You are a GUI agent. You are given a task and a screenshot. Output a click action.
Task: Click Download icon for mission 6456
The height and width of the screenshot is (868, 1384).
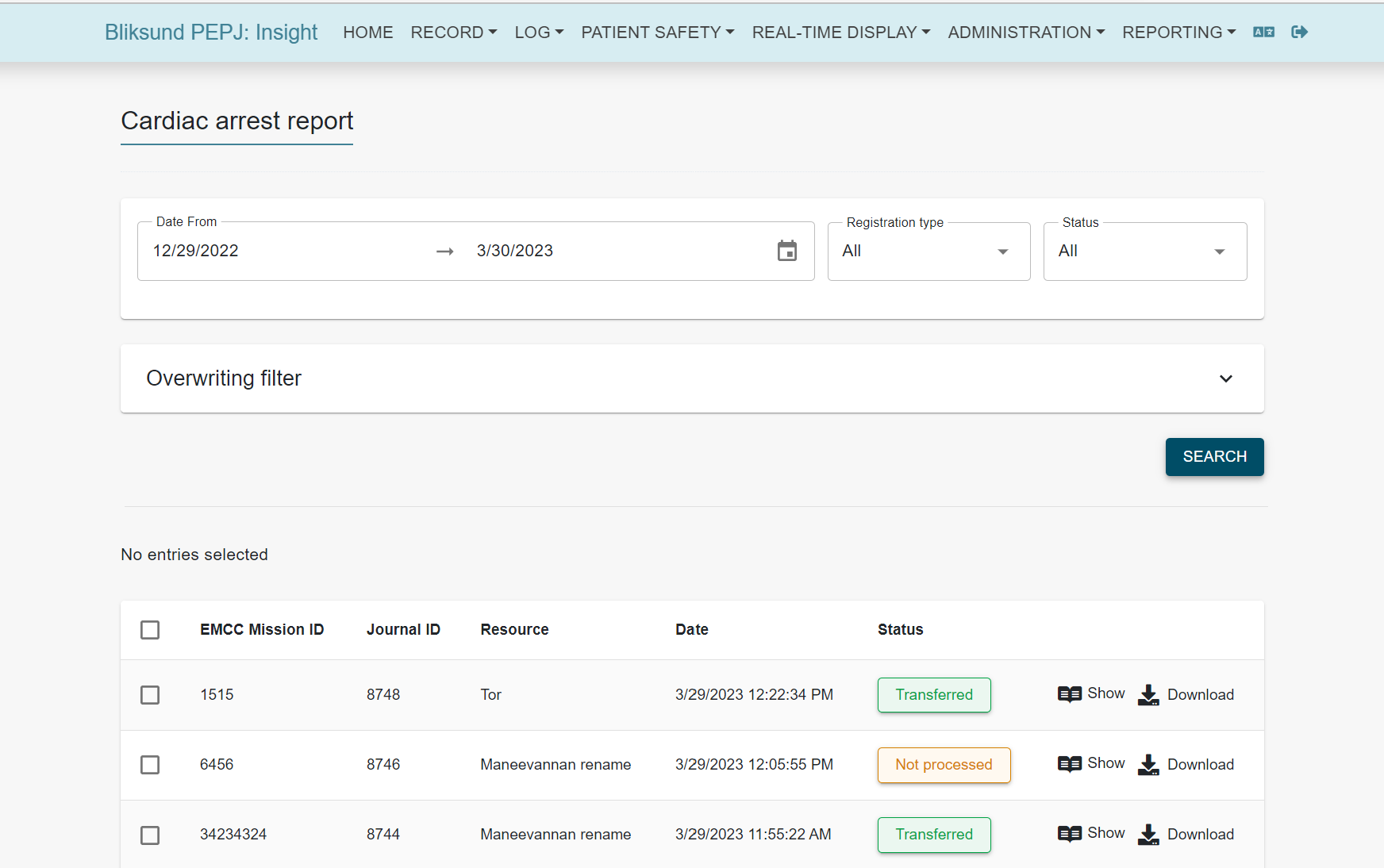pyautogui.click(x=1148, y=765)
